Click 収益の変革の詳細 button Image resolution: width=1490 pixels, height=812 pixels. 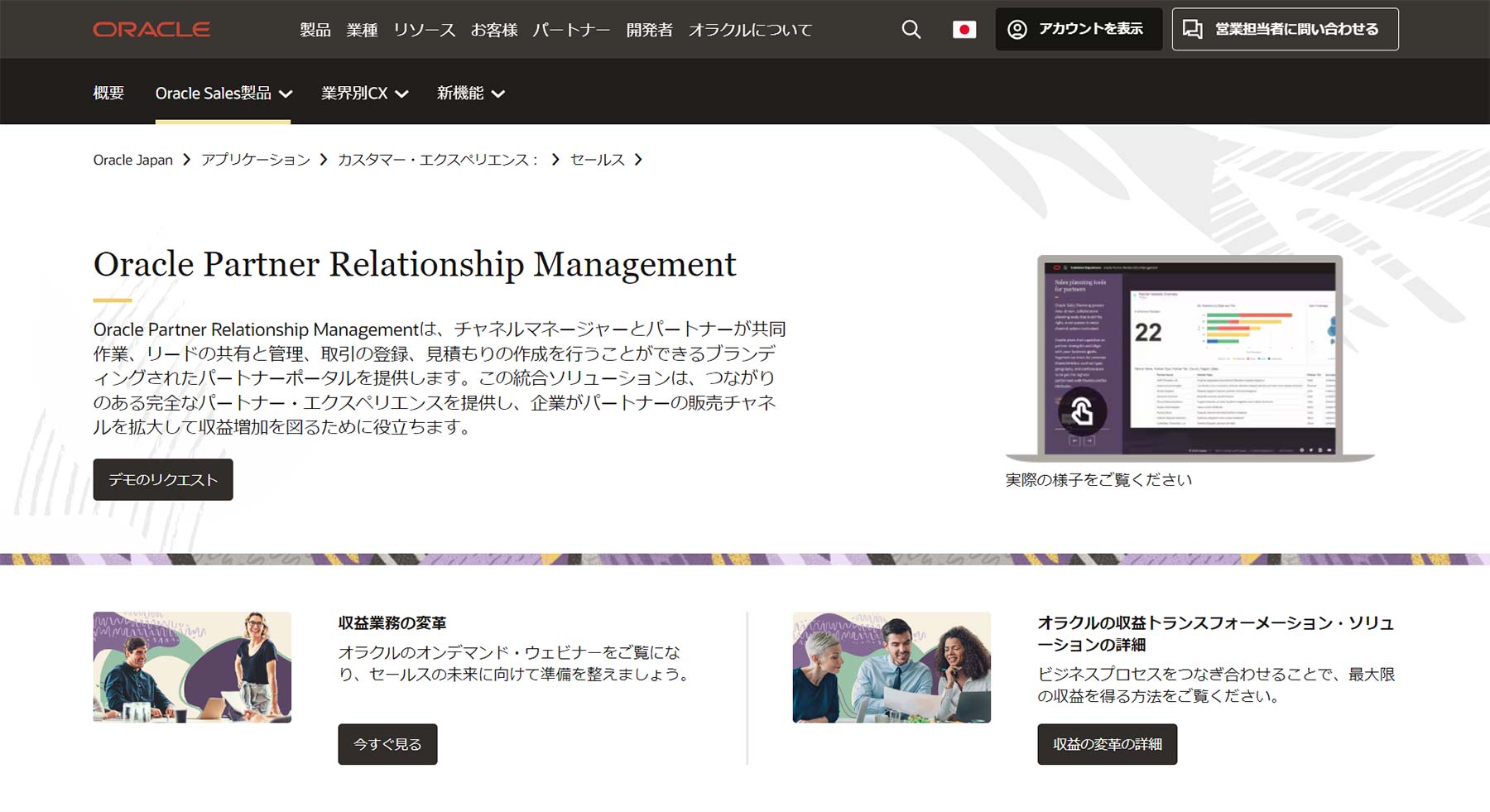pyautogui.click(x=1107, y=744)
